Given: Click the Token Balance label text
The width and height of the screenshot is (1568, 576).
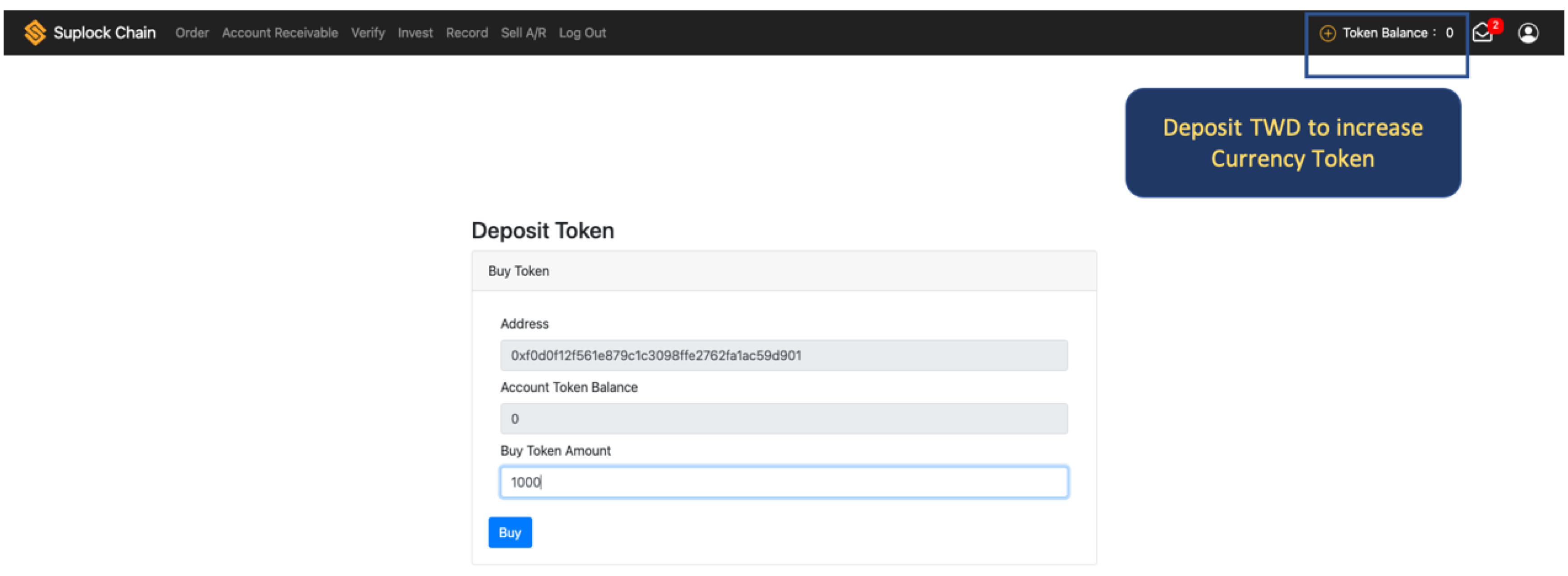Looking at the screenshot, I should tap(1385, 33).
